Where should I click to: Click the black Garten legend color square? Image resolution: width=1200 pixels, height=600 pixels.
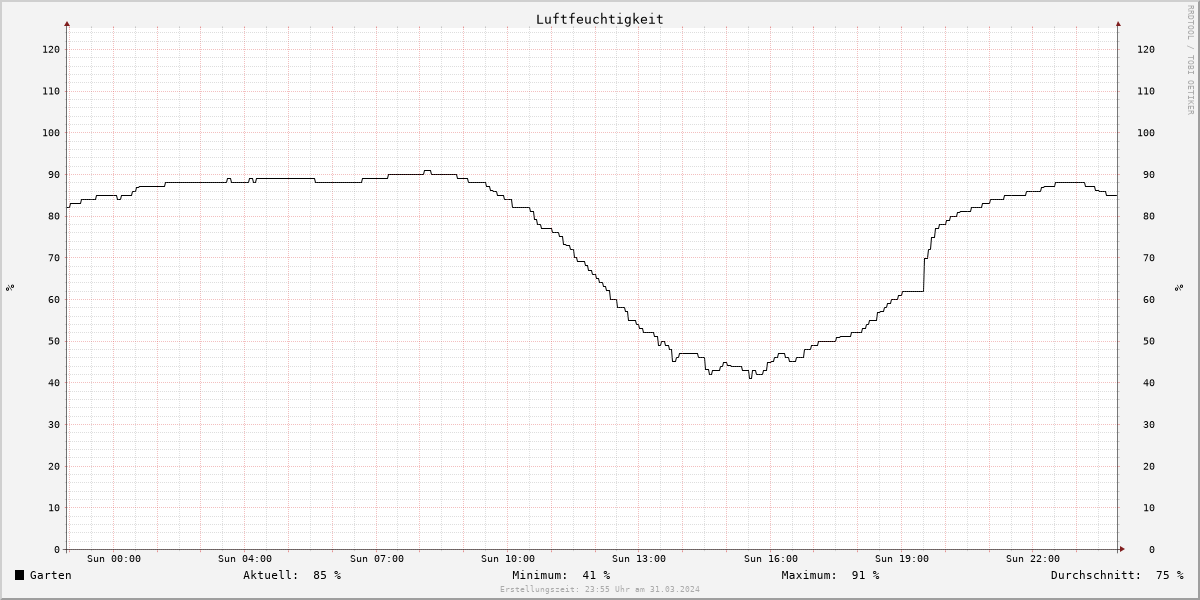(19, 575)
